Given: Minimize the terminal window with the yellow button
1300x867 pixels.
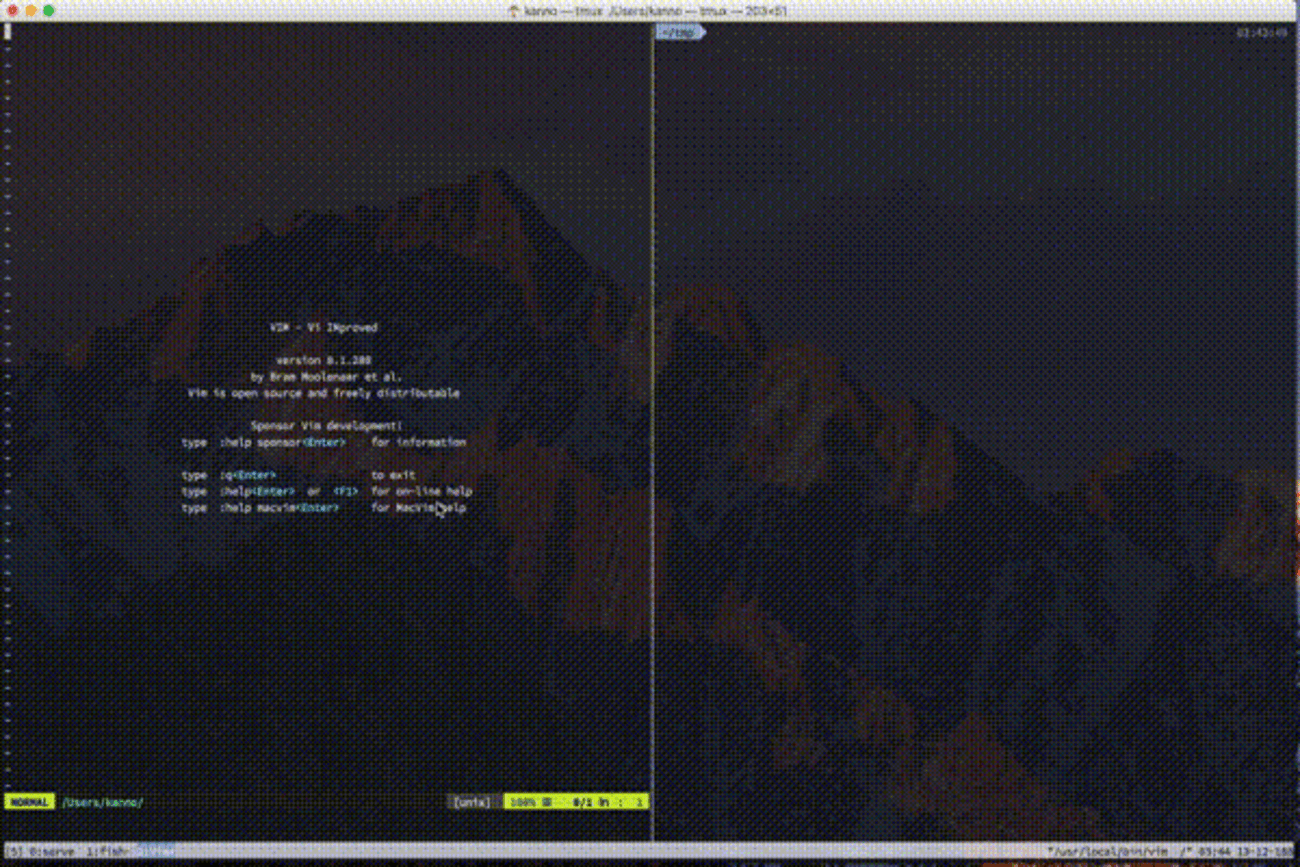Looking at the screenshot, I should [x=31, y=10].
